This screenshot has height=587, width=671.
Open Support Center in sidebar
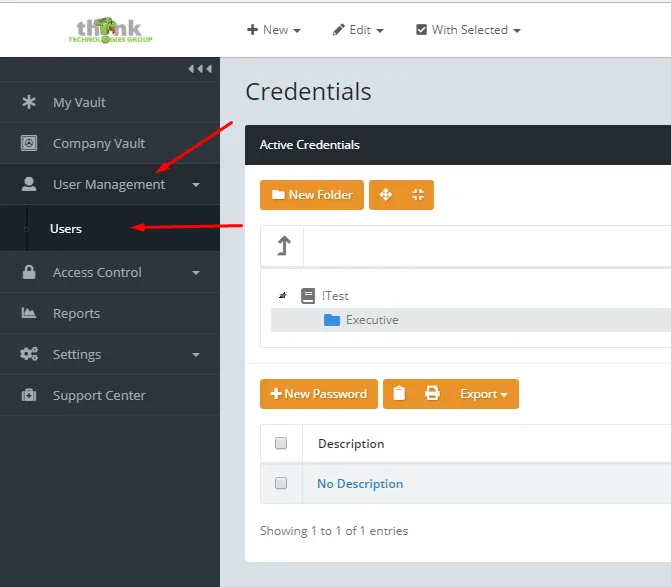[110, 395]
